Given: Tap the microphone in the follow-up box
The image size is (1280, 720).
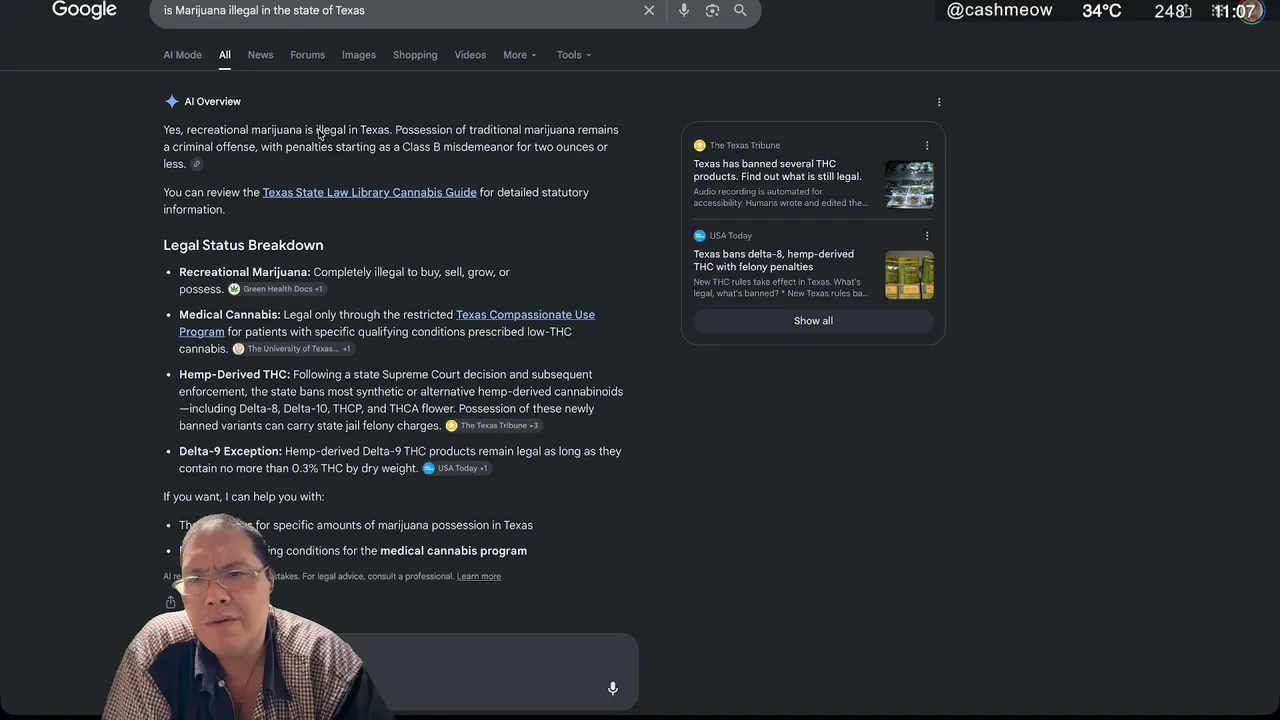Looking at the screenshot, I should pos(613,688).
